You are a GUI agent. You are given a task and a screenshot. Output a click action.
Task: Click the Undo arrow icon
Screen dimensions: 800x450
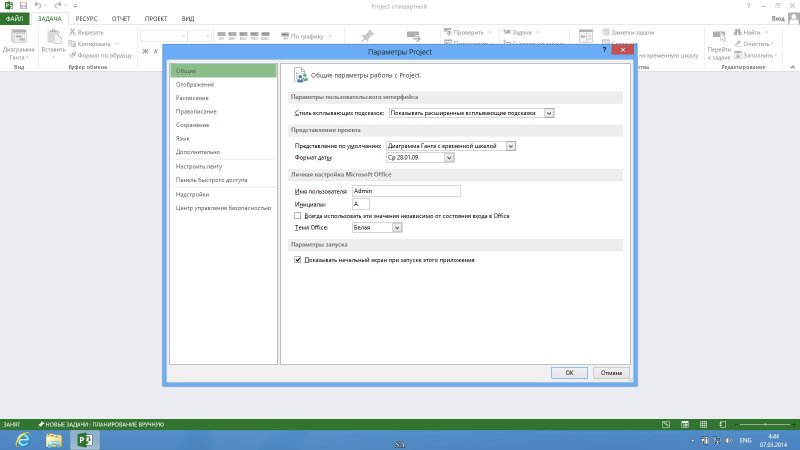[x=38, y=6]
